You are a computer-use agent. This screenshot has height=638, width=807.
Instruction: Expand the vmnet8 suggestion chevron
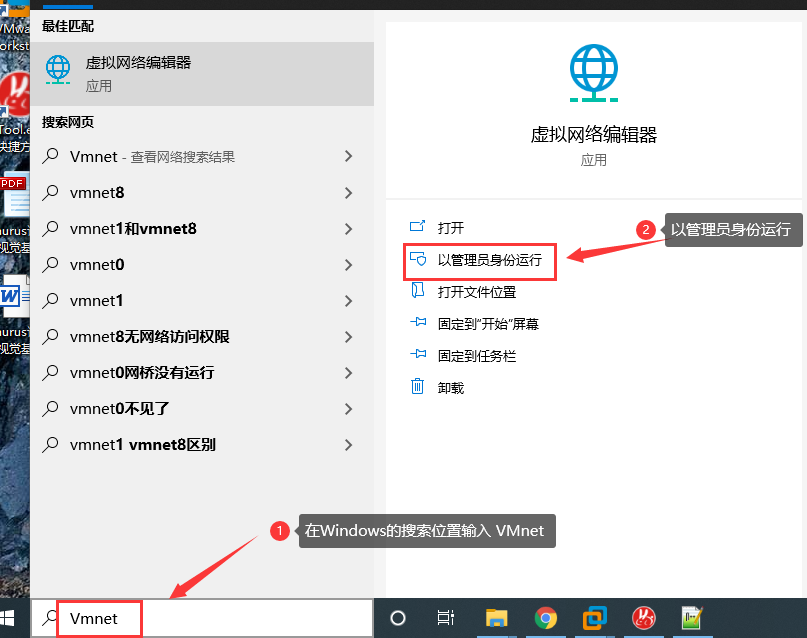coord(348,193)
